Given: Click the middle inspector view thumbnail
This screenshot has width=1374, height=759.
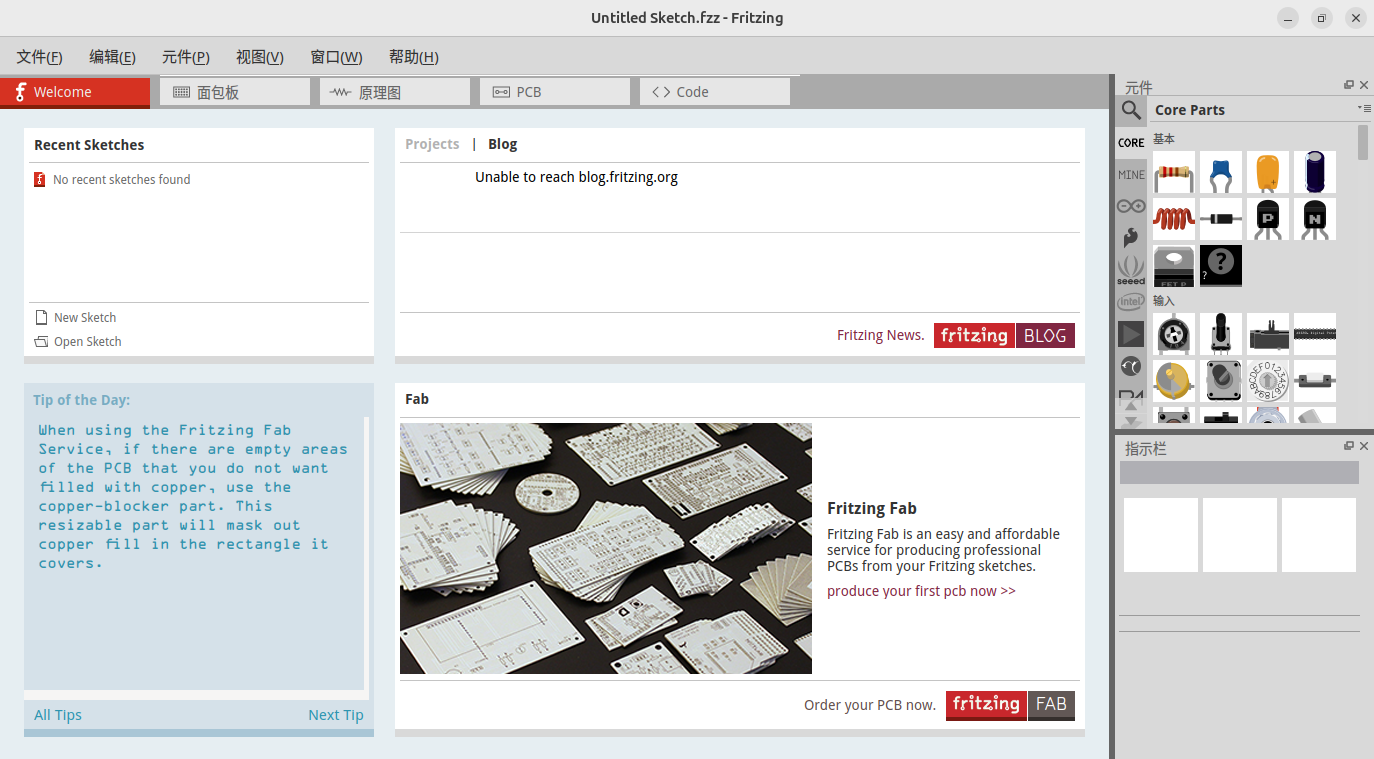Looking at the screenshot, I should pyautogui.click(x=1240, y=535).
